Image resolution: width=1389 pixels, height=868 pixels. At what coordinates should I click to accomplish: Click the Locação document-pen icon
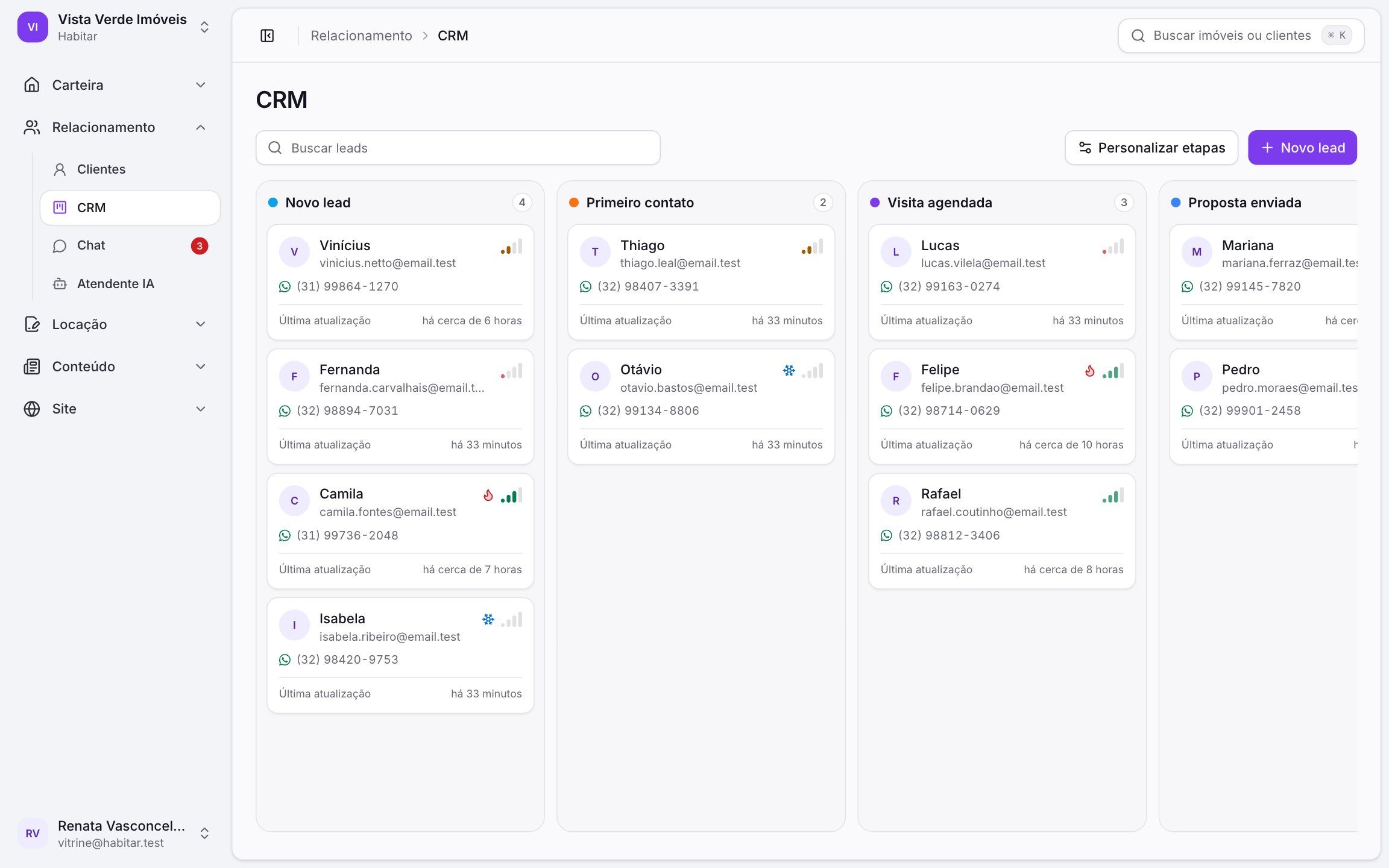[32, 324]
